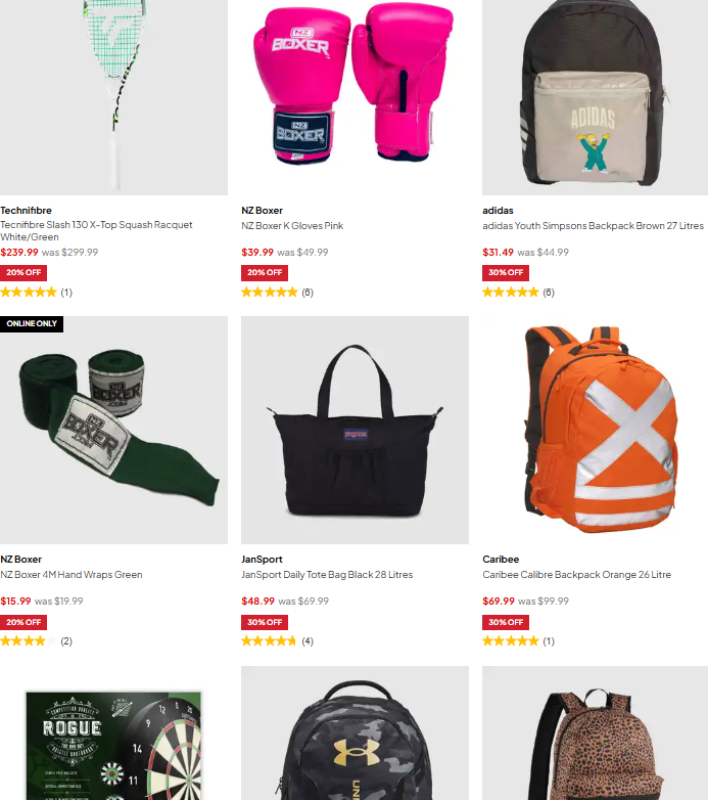Viewport: 708px width, 800px height.
Task: Open the black JanSport tote bag image
Action: coord(355,430)
